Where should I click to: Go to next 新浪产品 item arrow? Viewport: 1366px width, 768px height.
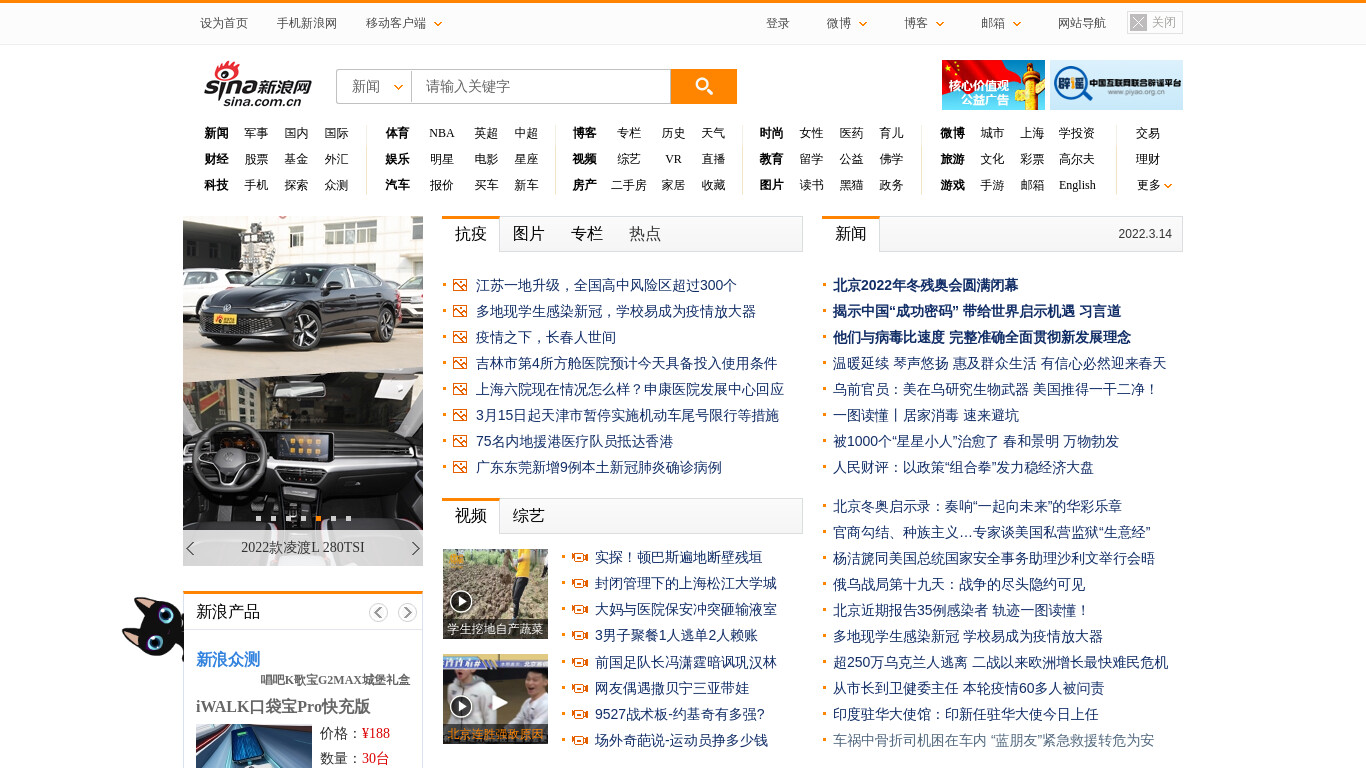(407, 612)
